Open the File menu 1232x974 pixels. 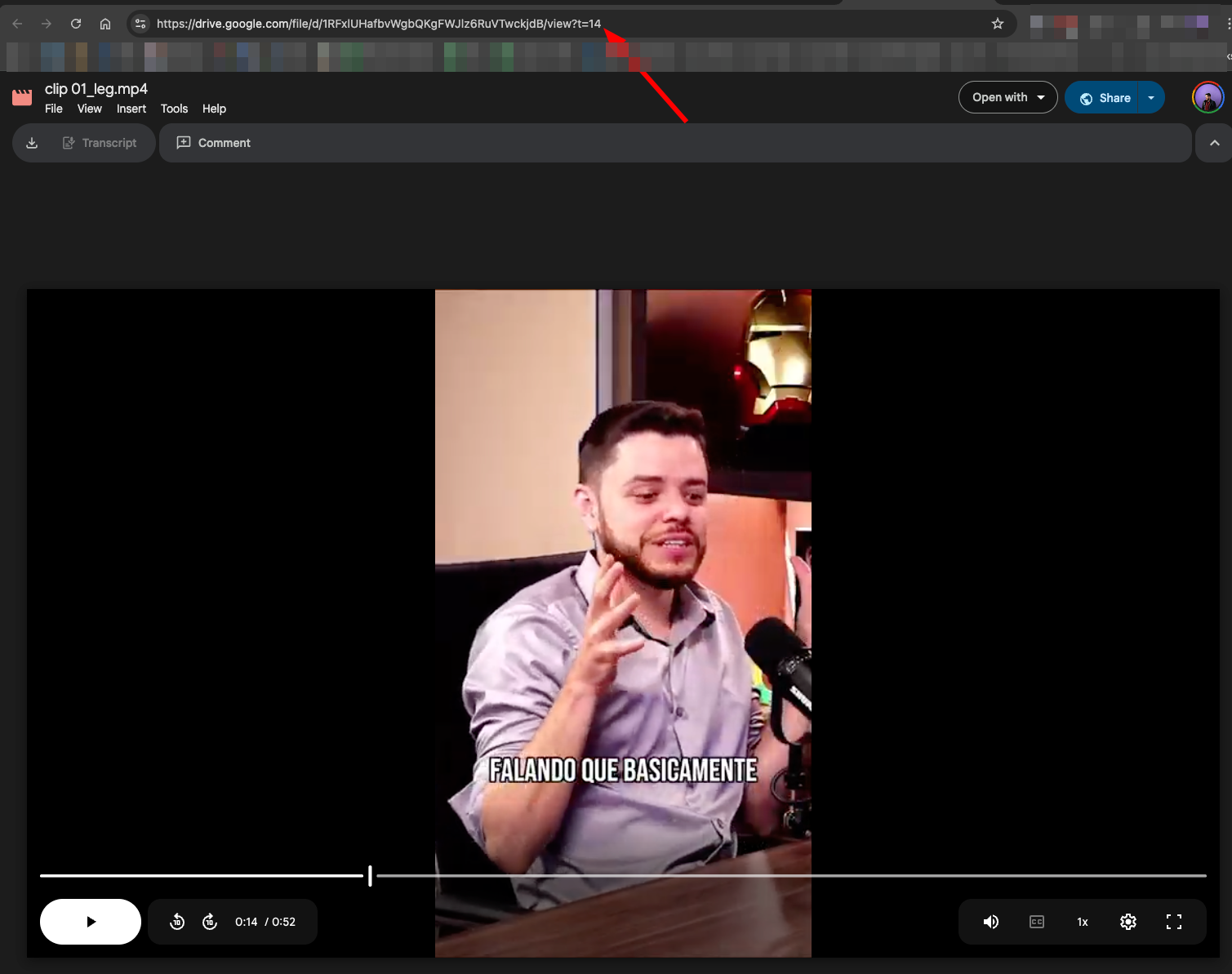[x=54, y=109]
